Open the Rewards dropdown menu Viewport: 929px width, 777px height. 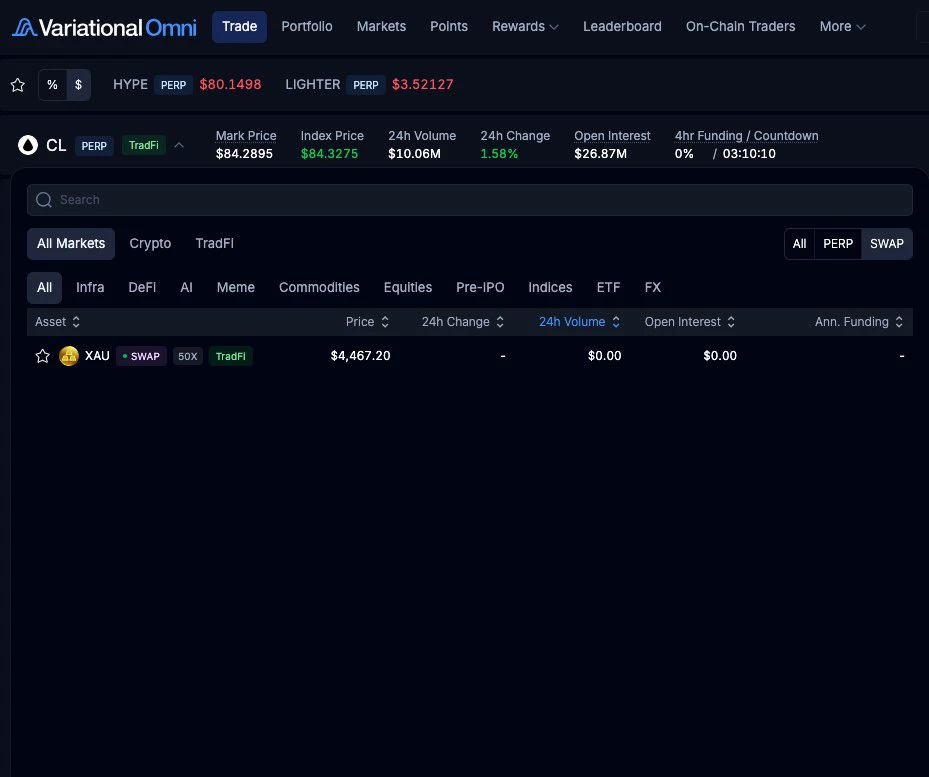point(525,27)
